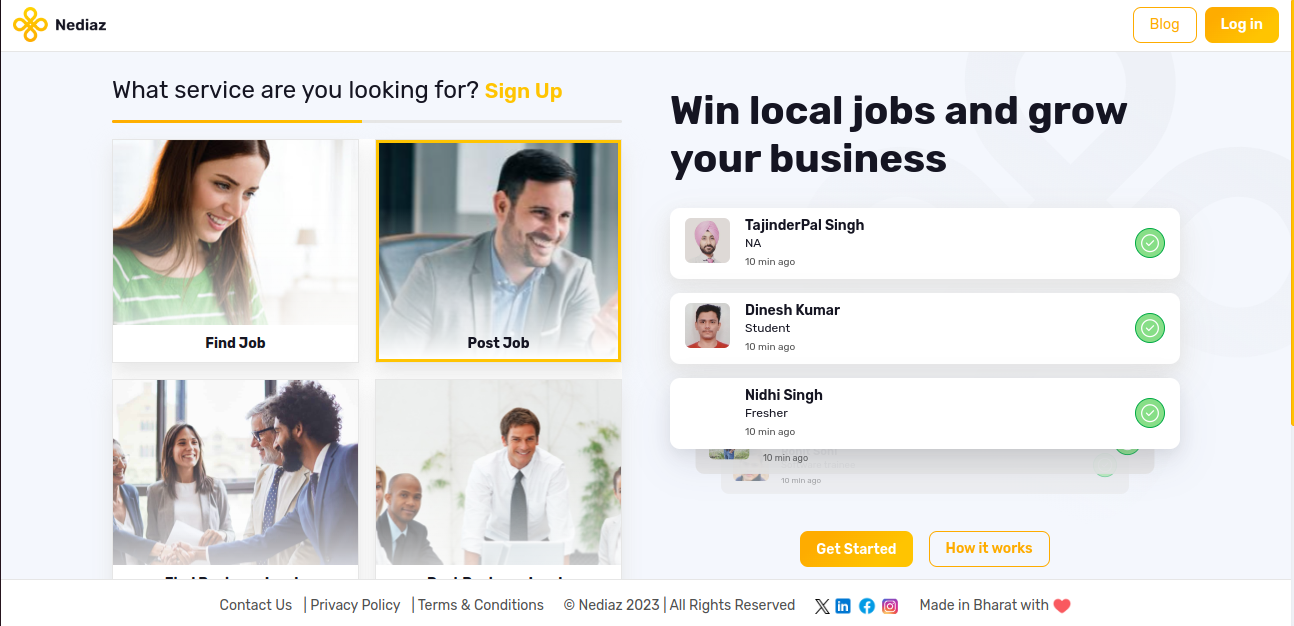Click the green checkmark beside TajinderPal Singh
1294x626 pixels.
[1149, 243]
